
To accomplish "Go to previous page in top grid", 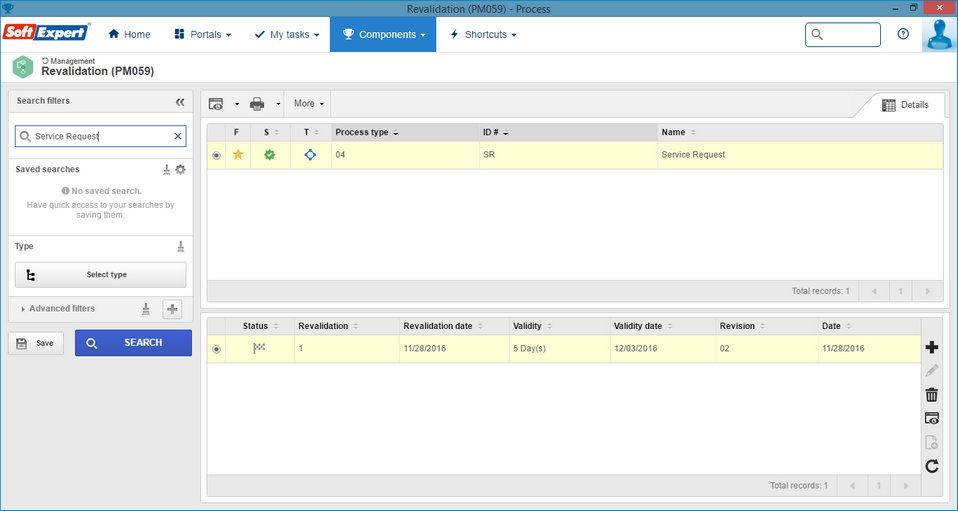I will (874, 292).
